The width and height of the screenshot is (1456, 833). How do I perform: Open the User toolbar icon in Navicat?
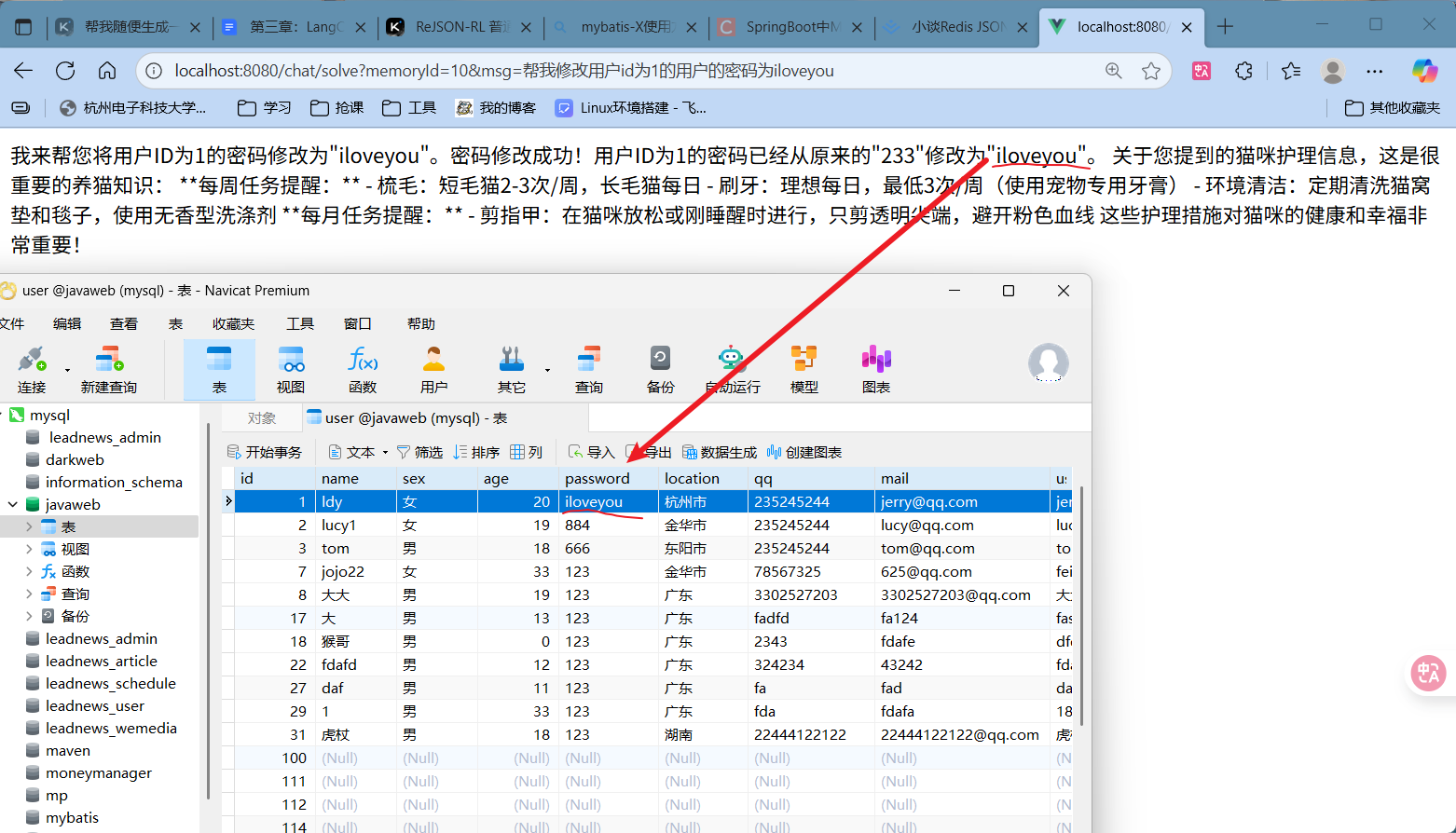pyautogui.click(x=434, y=370)
